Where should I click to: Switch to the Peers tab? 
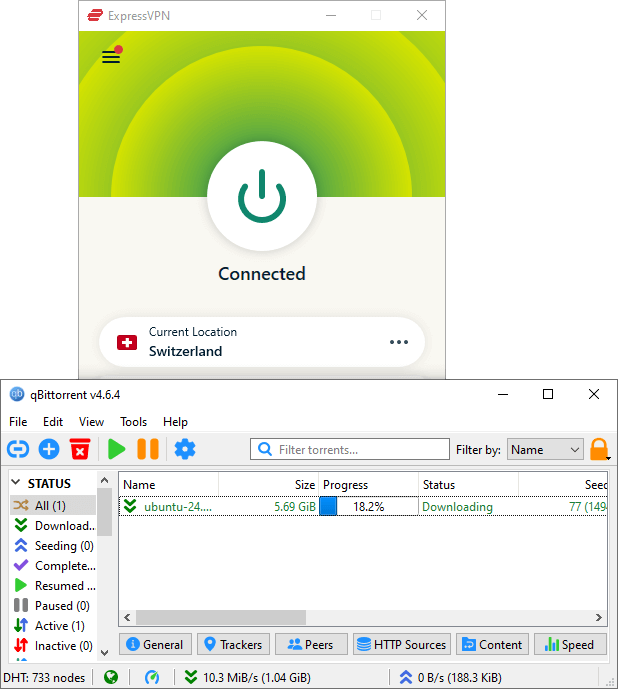[311, 645]
